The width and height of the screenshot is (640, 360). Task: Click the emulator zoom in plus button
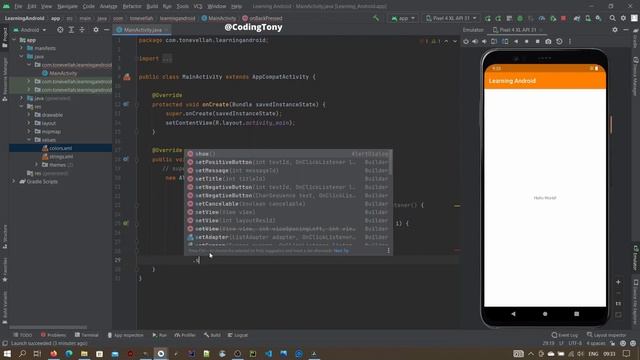(618, 282)
